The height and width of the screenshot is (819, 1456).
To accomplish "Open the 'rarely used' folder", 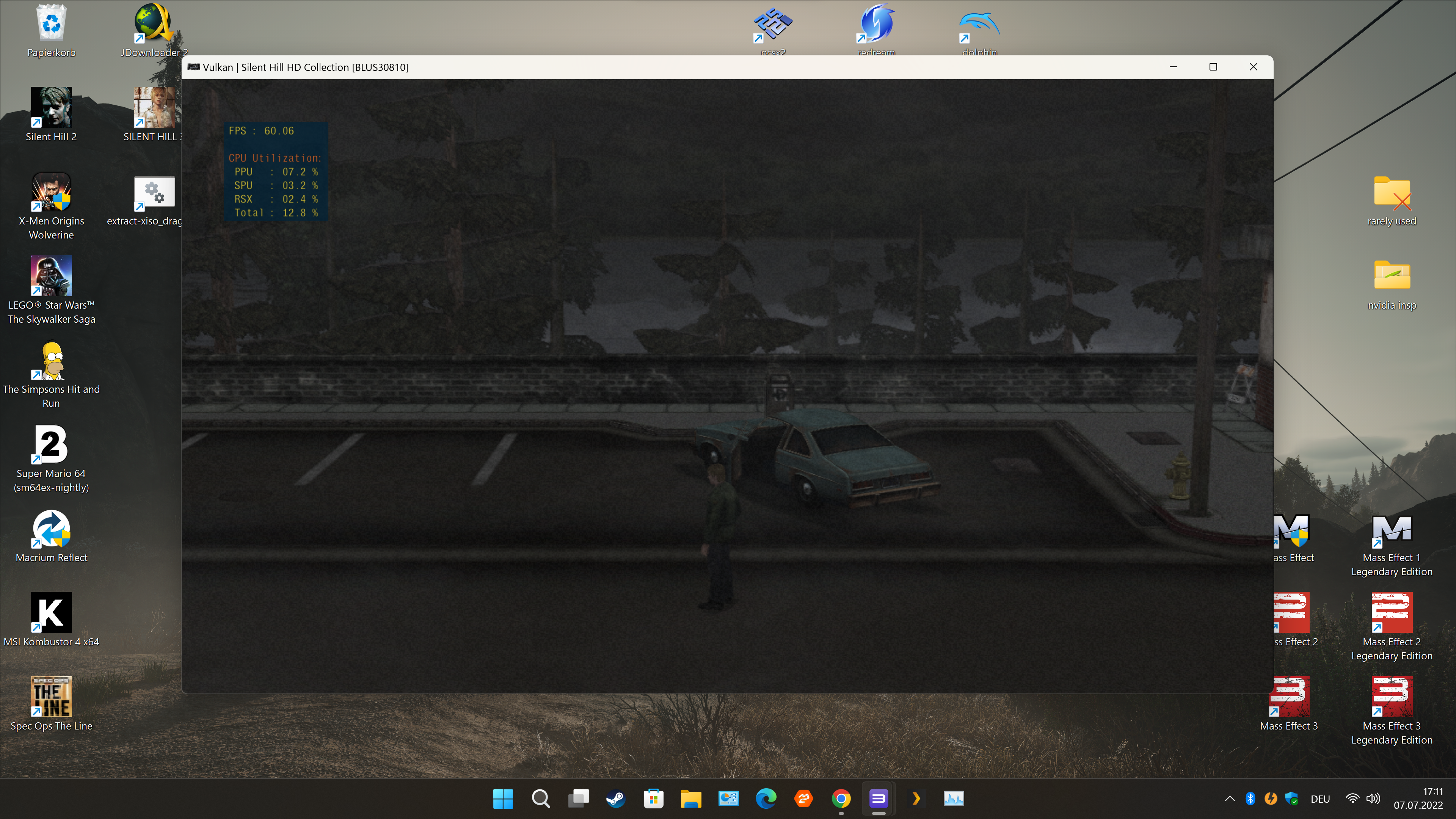I will pos(1392,193).
